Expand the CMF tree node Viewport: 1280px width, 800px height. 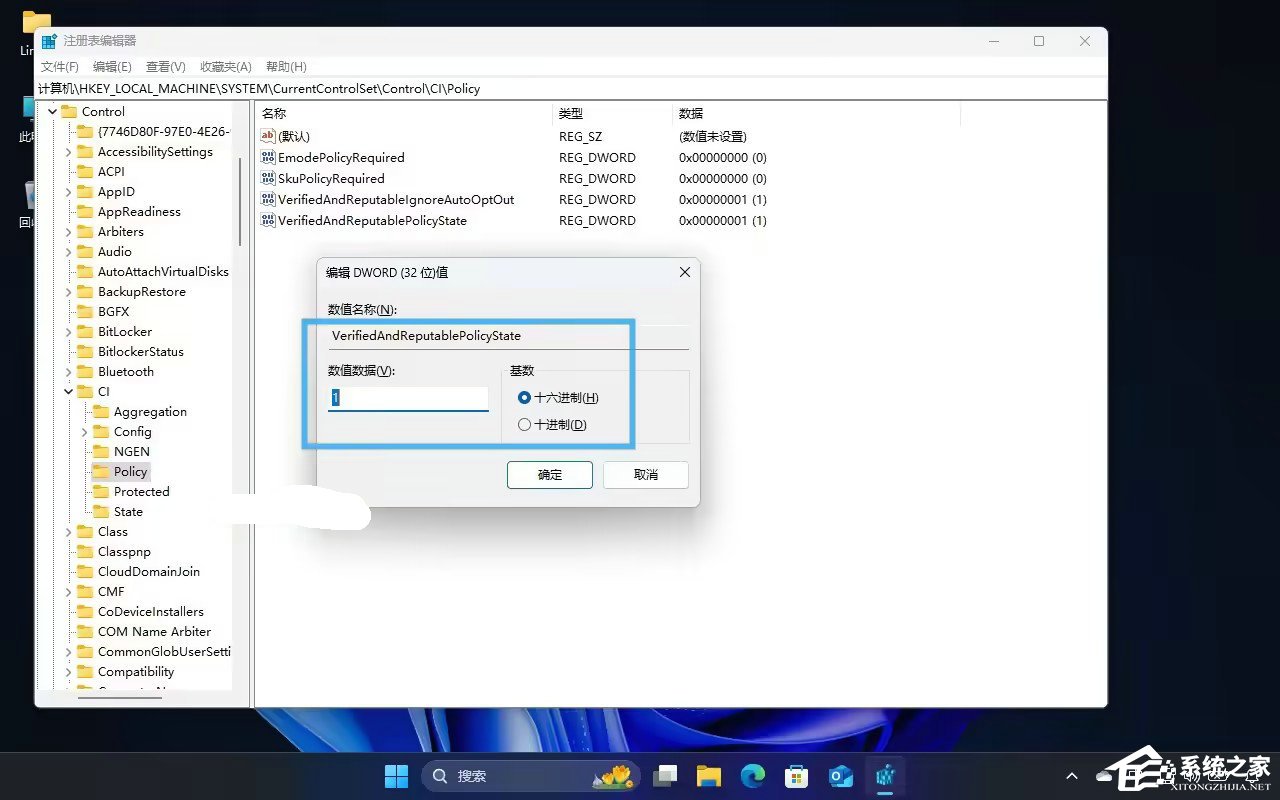[x=68, y=592]
